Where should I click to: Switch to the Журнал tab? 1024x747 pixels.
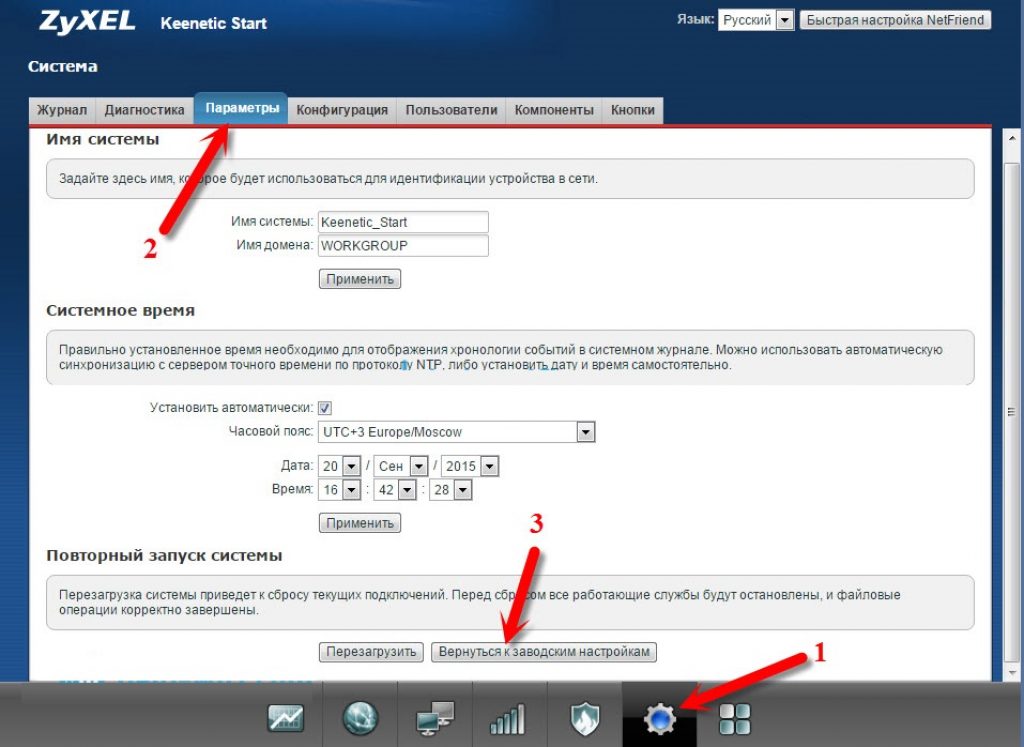[62, 110]
